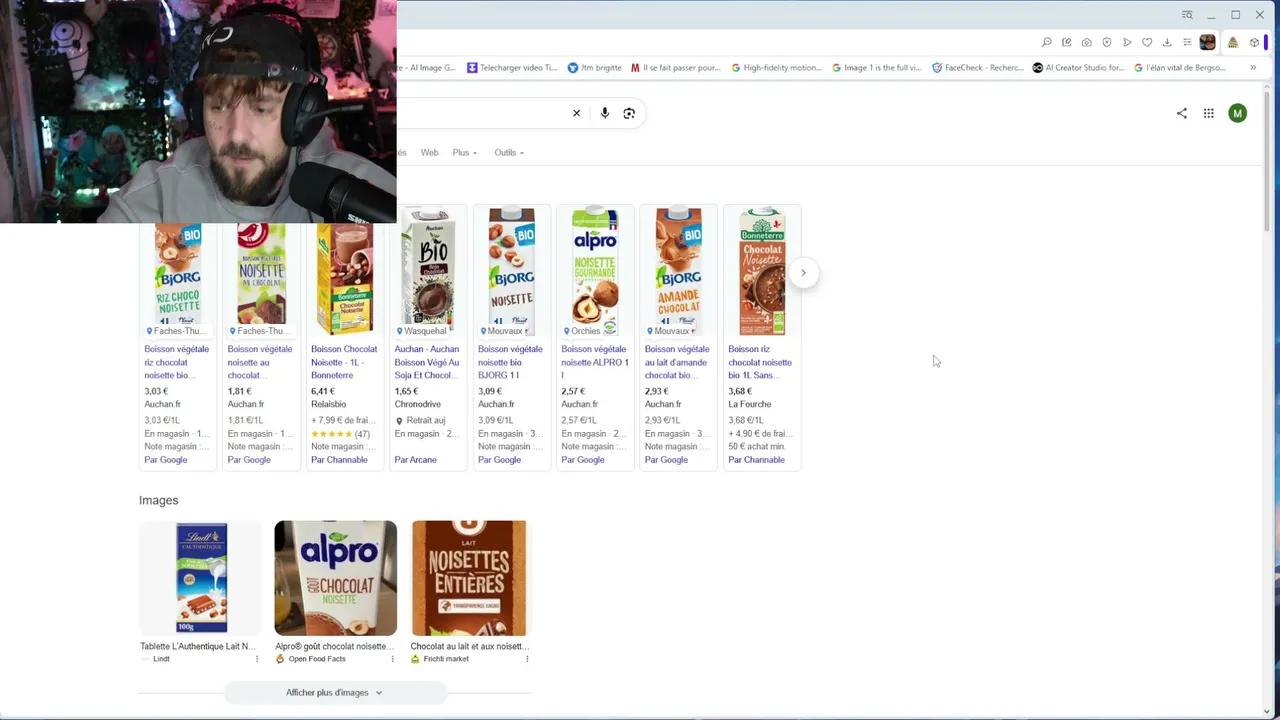Open the cube extensions icon
The height and width of the screenshot is (720, 1280).
(x=1254, y=42)
